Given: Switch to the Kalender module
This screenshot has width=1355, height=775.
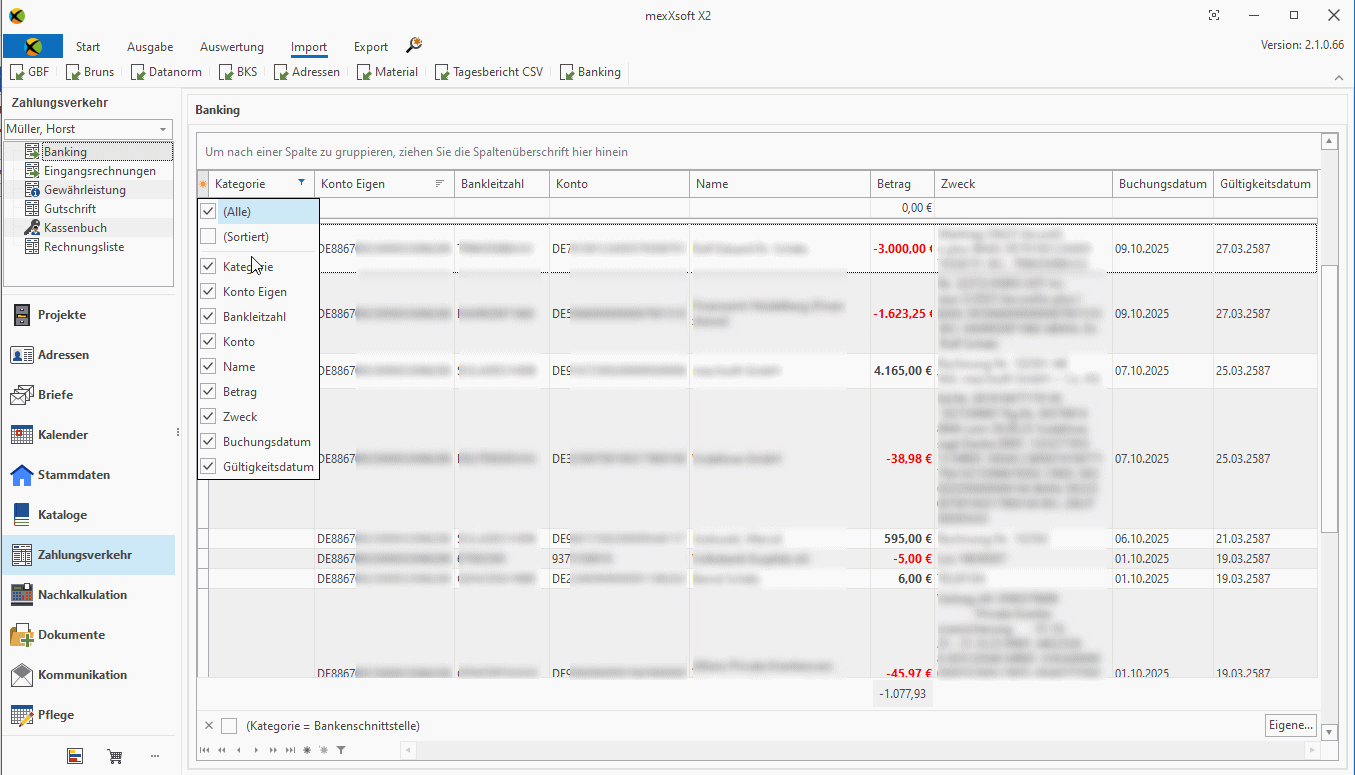Looking at the screenshot, I should [88, 435].
